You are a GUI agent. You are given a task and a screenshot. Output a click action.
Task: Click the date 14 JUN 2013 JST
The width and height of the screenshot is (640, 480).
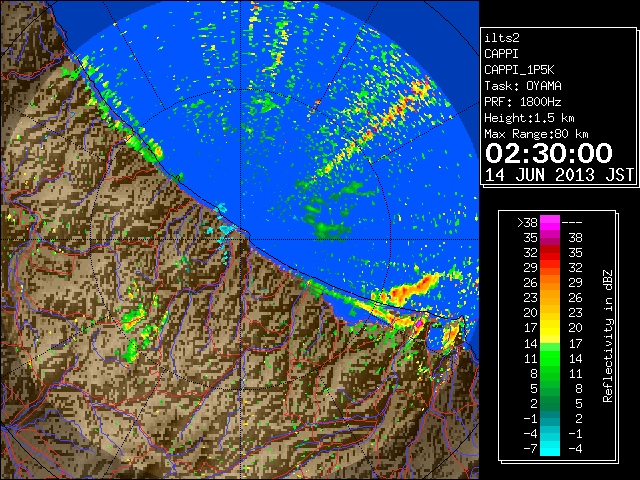click(x=559, y=175)
